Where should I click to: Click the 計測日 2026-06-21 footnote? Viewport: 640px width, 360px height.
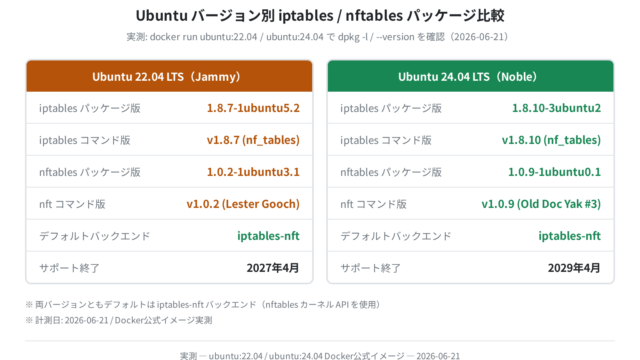pos(119,320)
